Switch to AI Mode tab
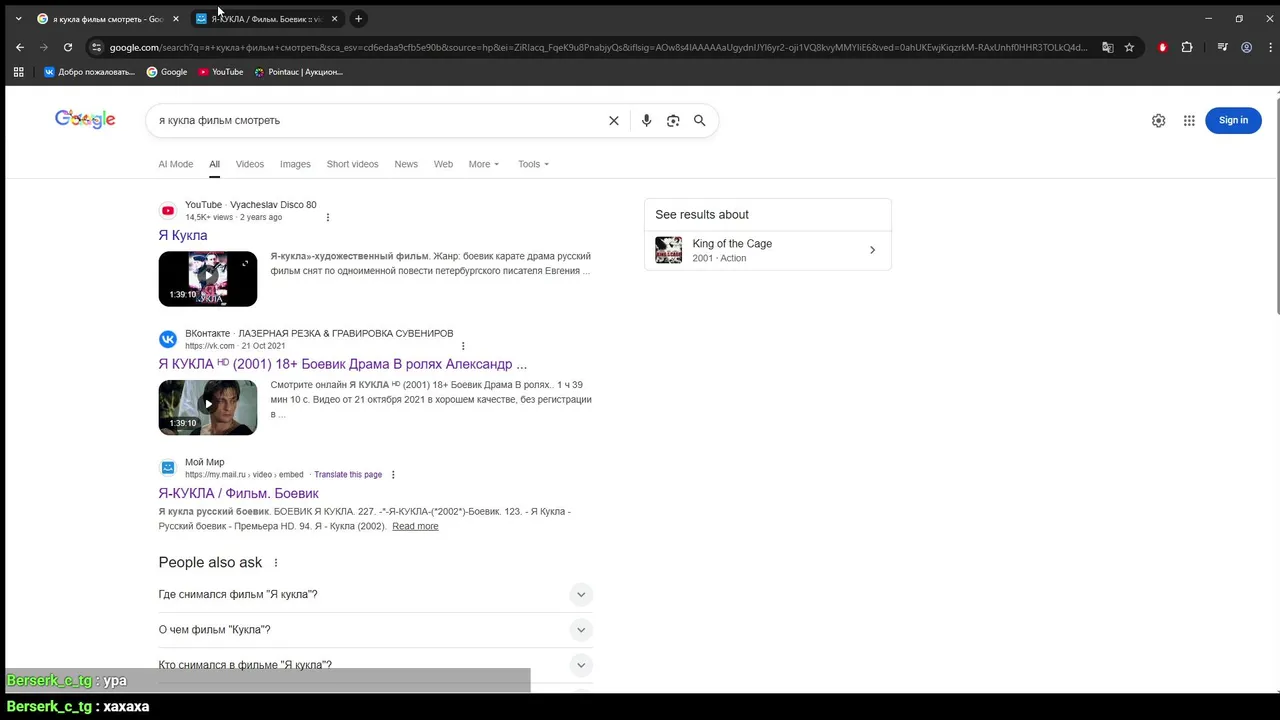The image size is (1280, 720). [x=175, y=164]
